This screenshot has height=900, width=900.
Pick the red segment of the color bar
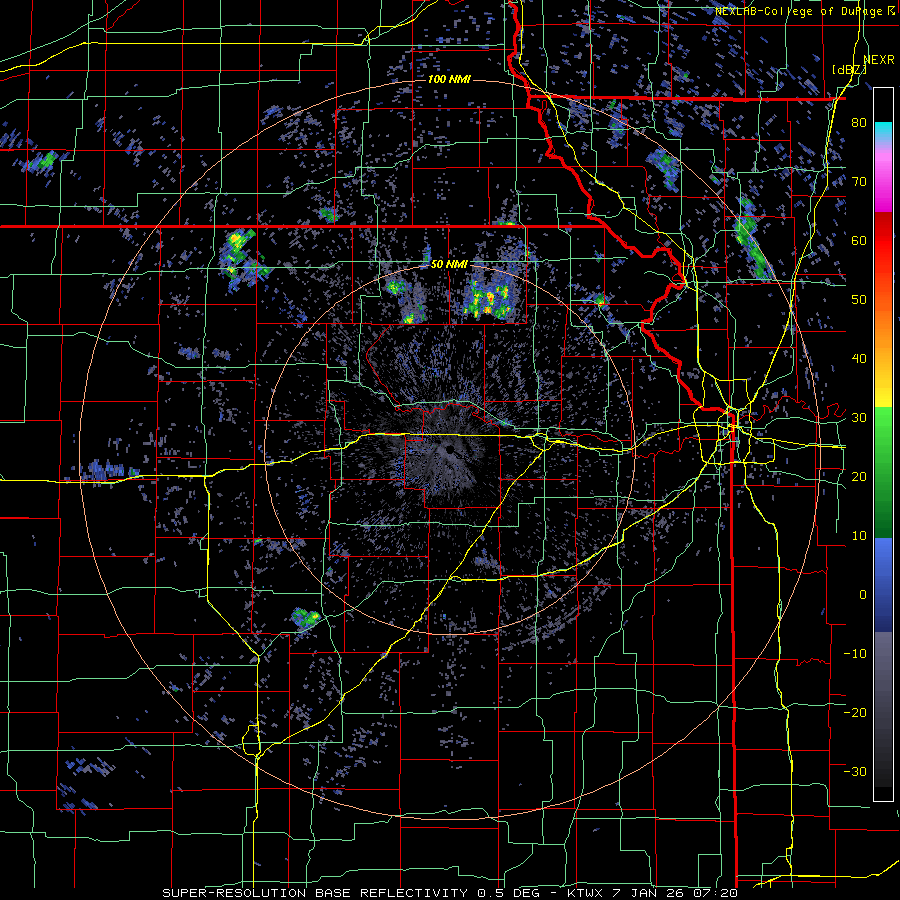883,241
